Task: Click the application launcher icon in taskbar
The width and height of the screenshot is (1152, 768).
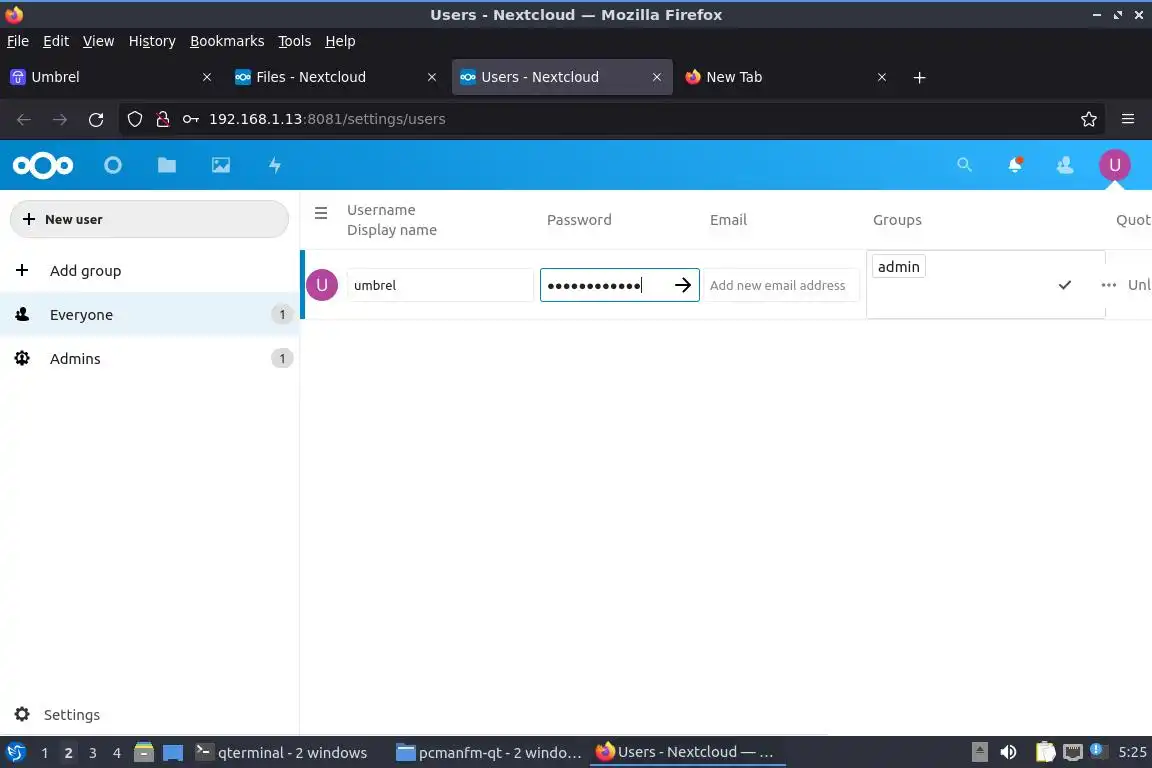Action: (x=16, y=752)
